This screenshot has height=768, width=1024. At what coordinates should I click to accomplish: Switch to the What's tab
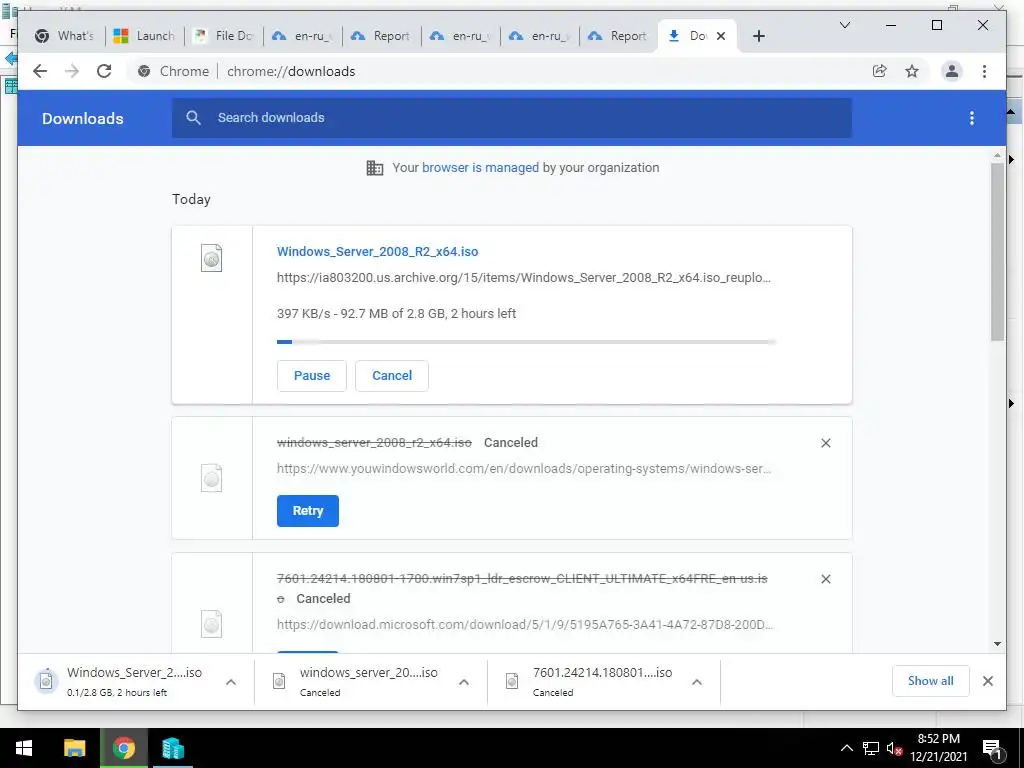(65, 36)
